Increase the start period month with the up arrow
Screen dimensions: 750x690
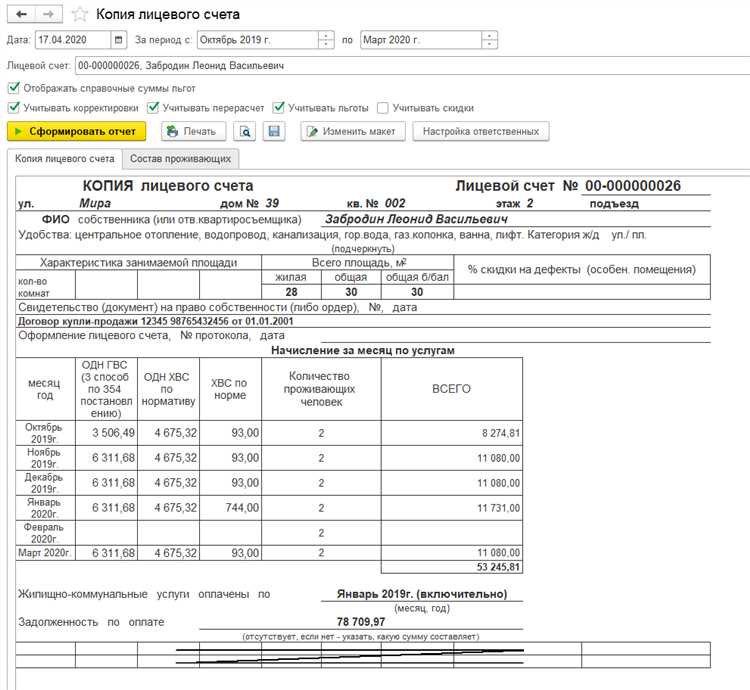(x=326, y=36)
